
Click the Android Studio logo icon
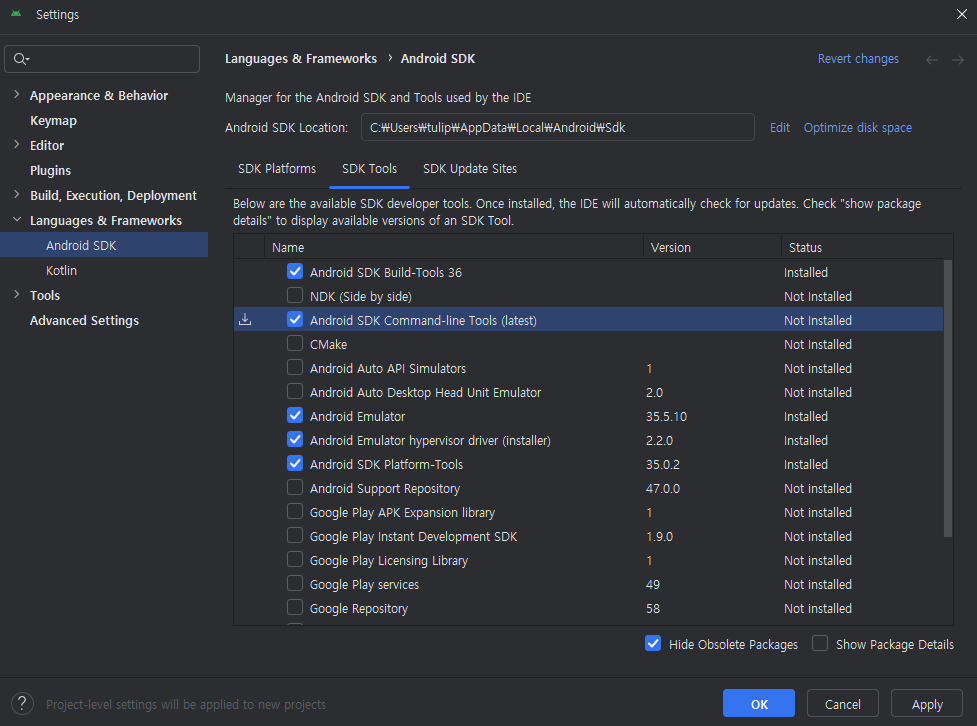16,14
